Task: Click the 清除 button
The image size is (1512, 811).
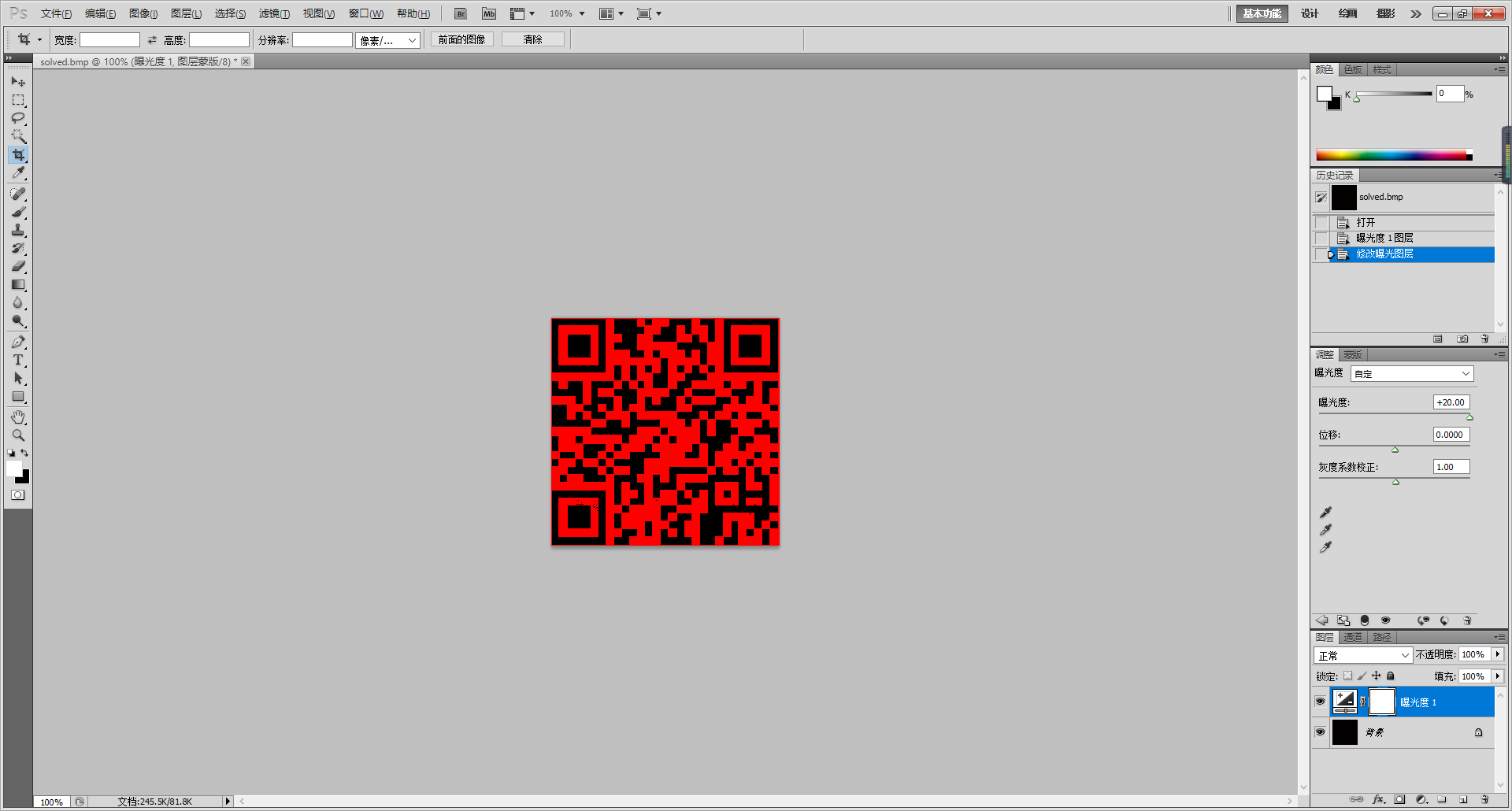Action: tap(533, 39)
